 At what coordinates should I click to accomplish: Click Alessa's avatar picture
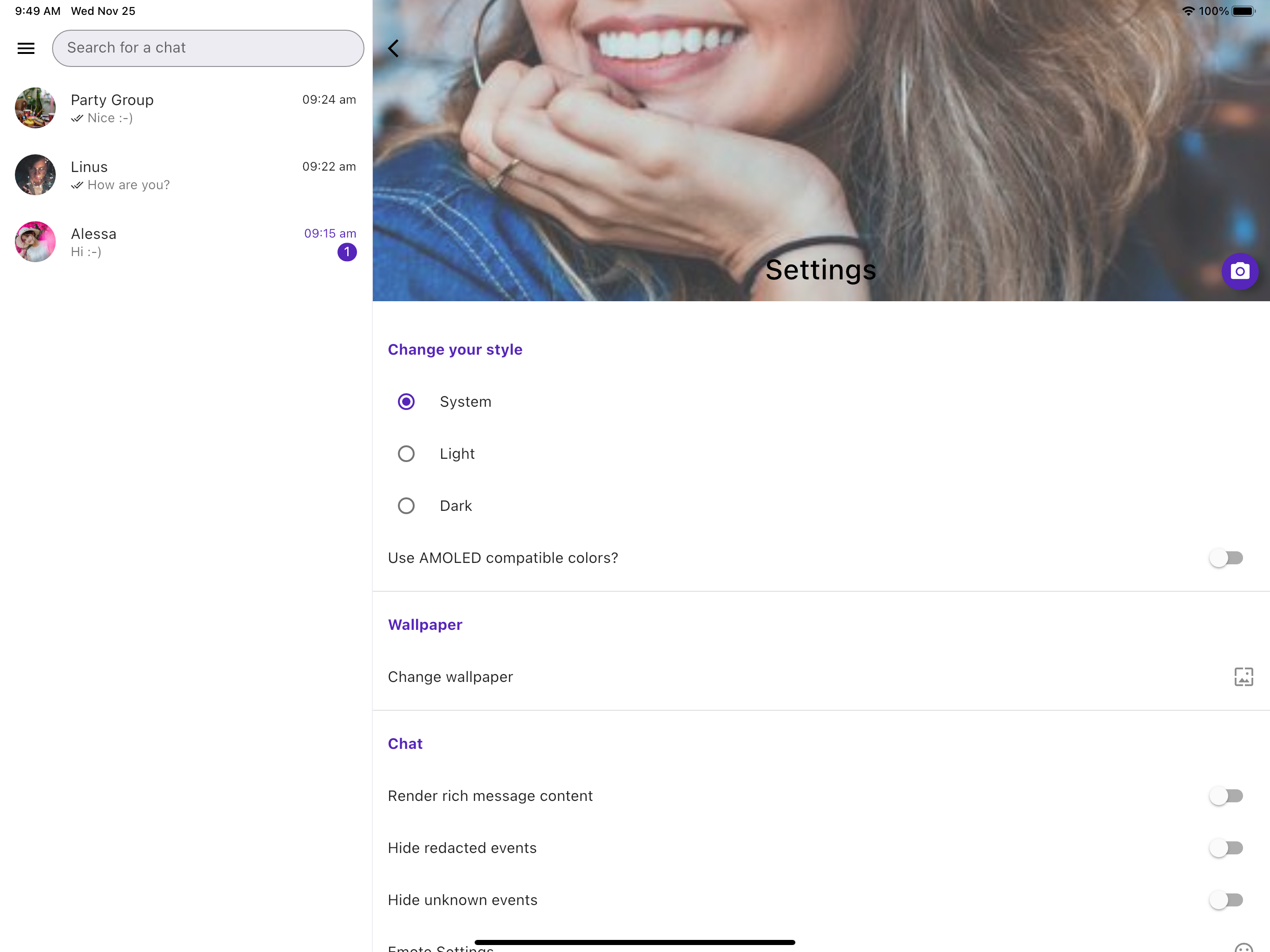coord(35,242)
